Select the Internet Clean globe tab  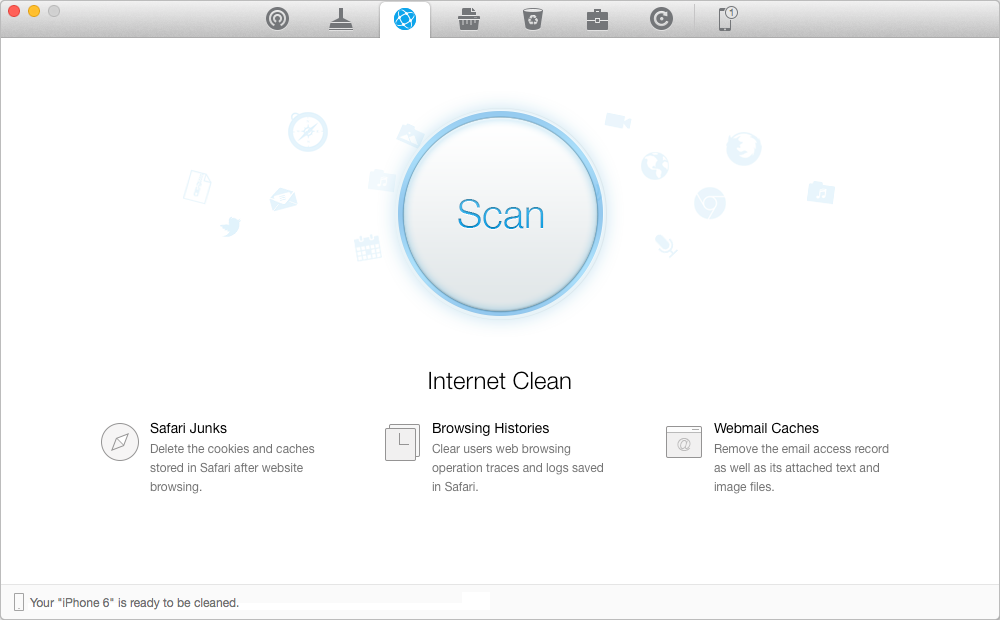point(405,19)
